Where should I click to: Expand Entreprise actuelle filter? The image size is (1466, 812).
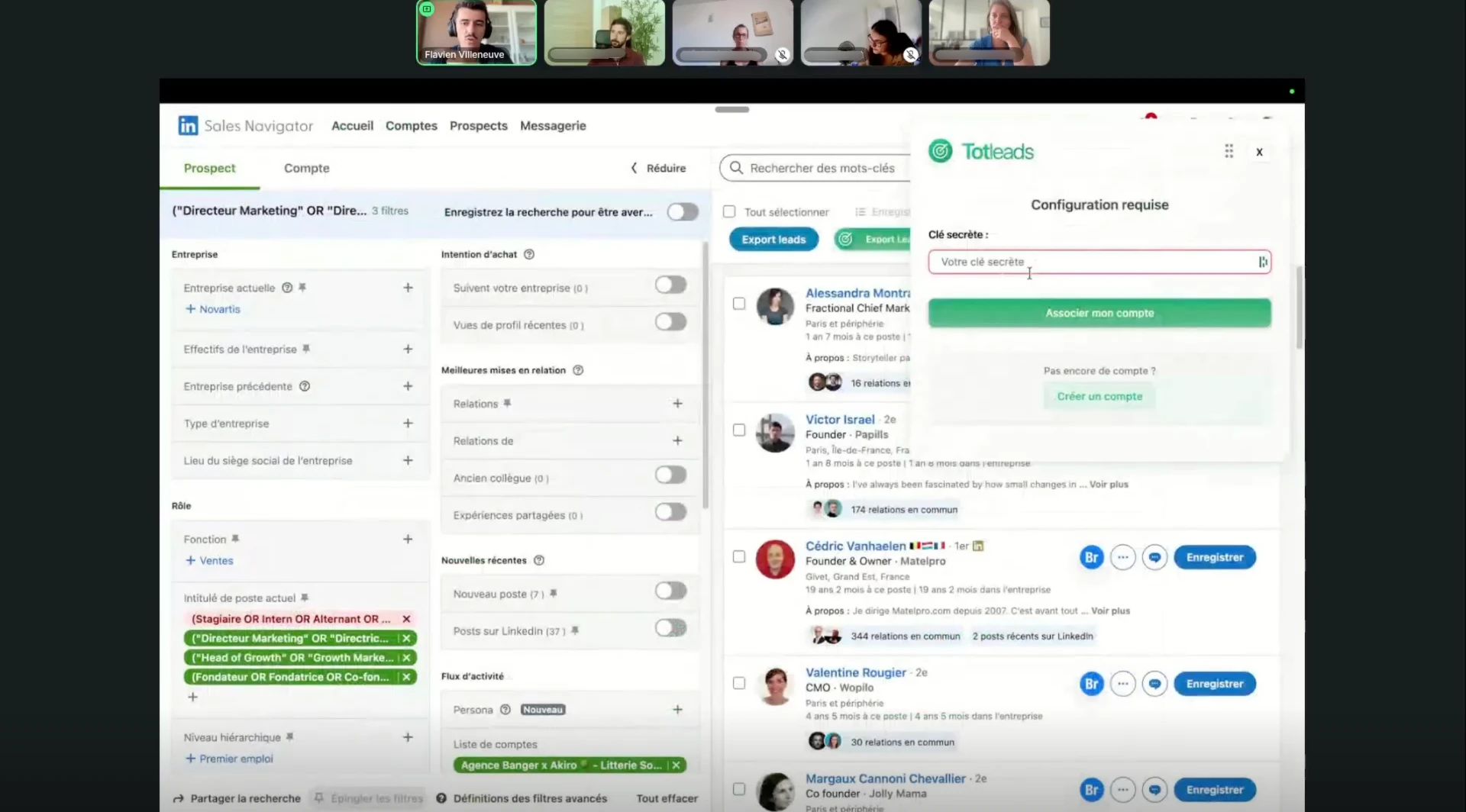click(408, 288)
